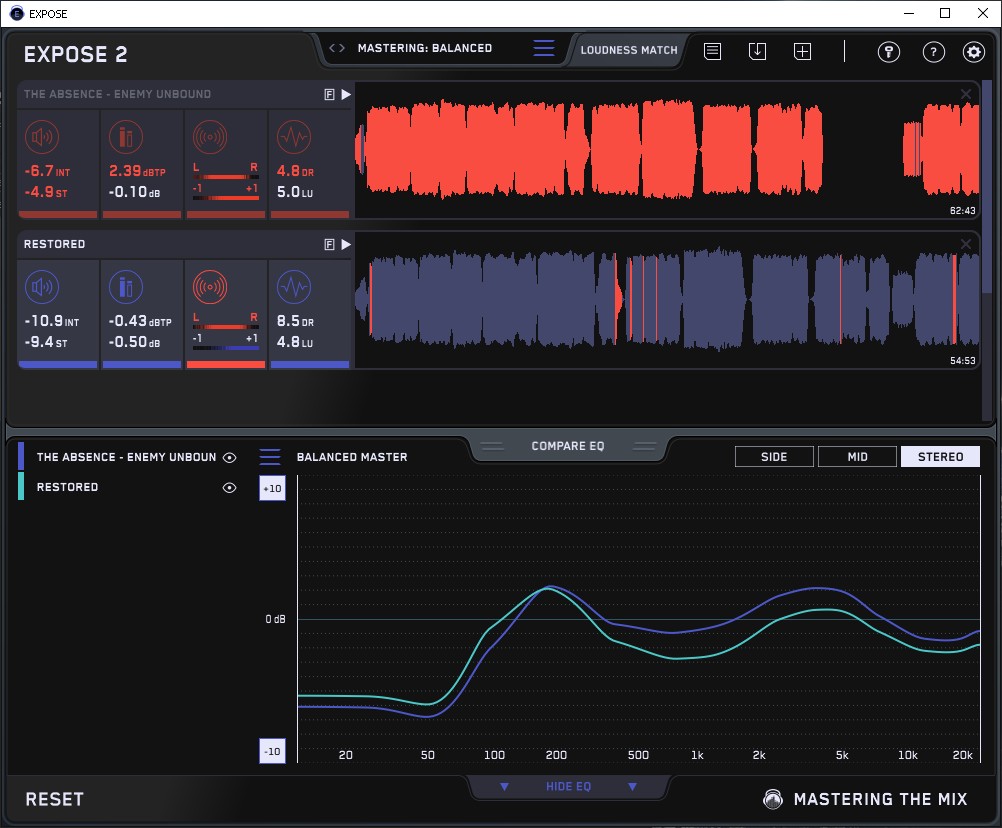Click inside the red Absence waveform
This screenshot has width=1002, height=828.
pos(667,149)
